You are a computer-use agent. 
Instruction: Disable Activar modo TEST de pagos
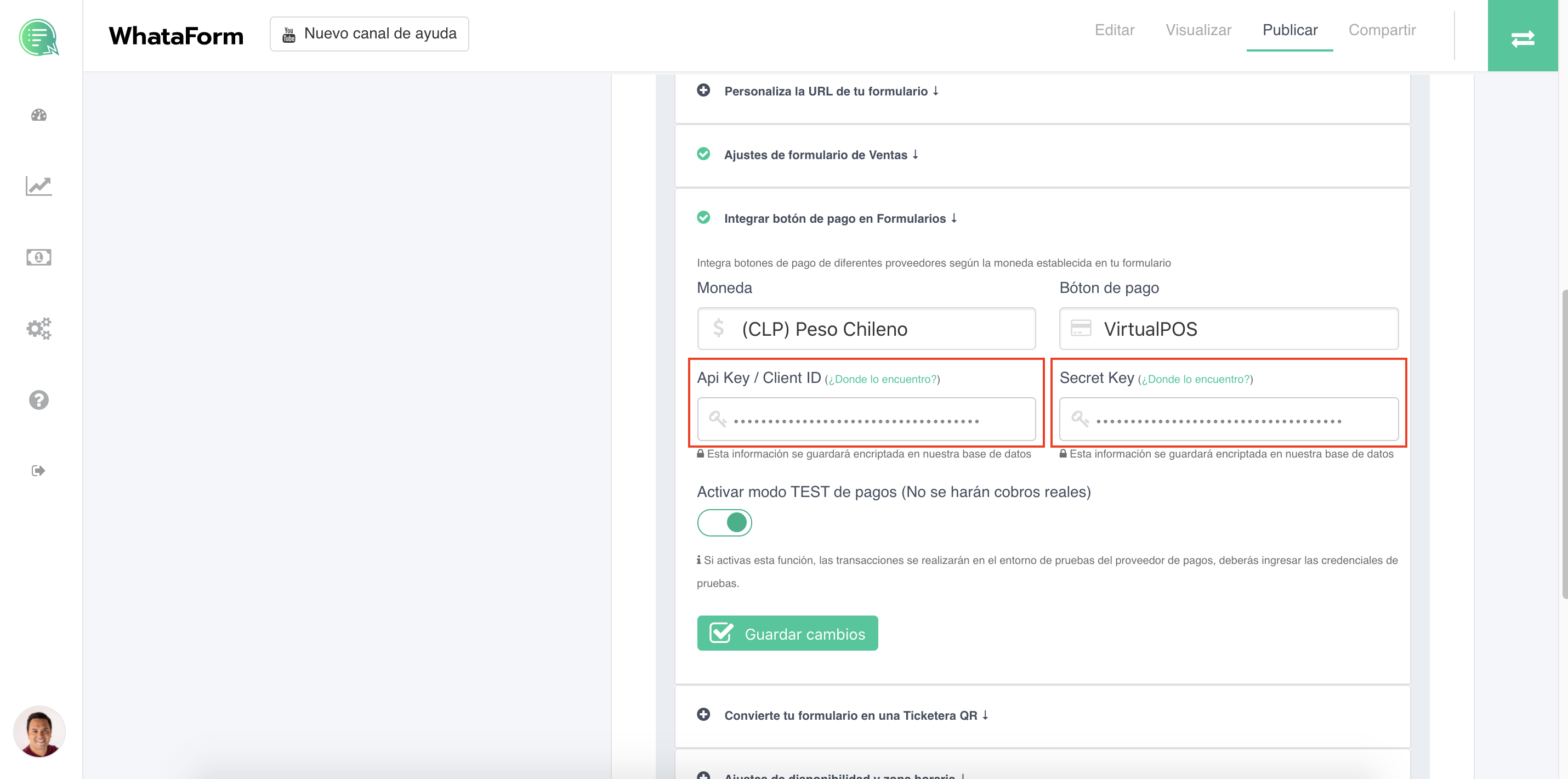coord(724,522)
